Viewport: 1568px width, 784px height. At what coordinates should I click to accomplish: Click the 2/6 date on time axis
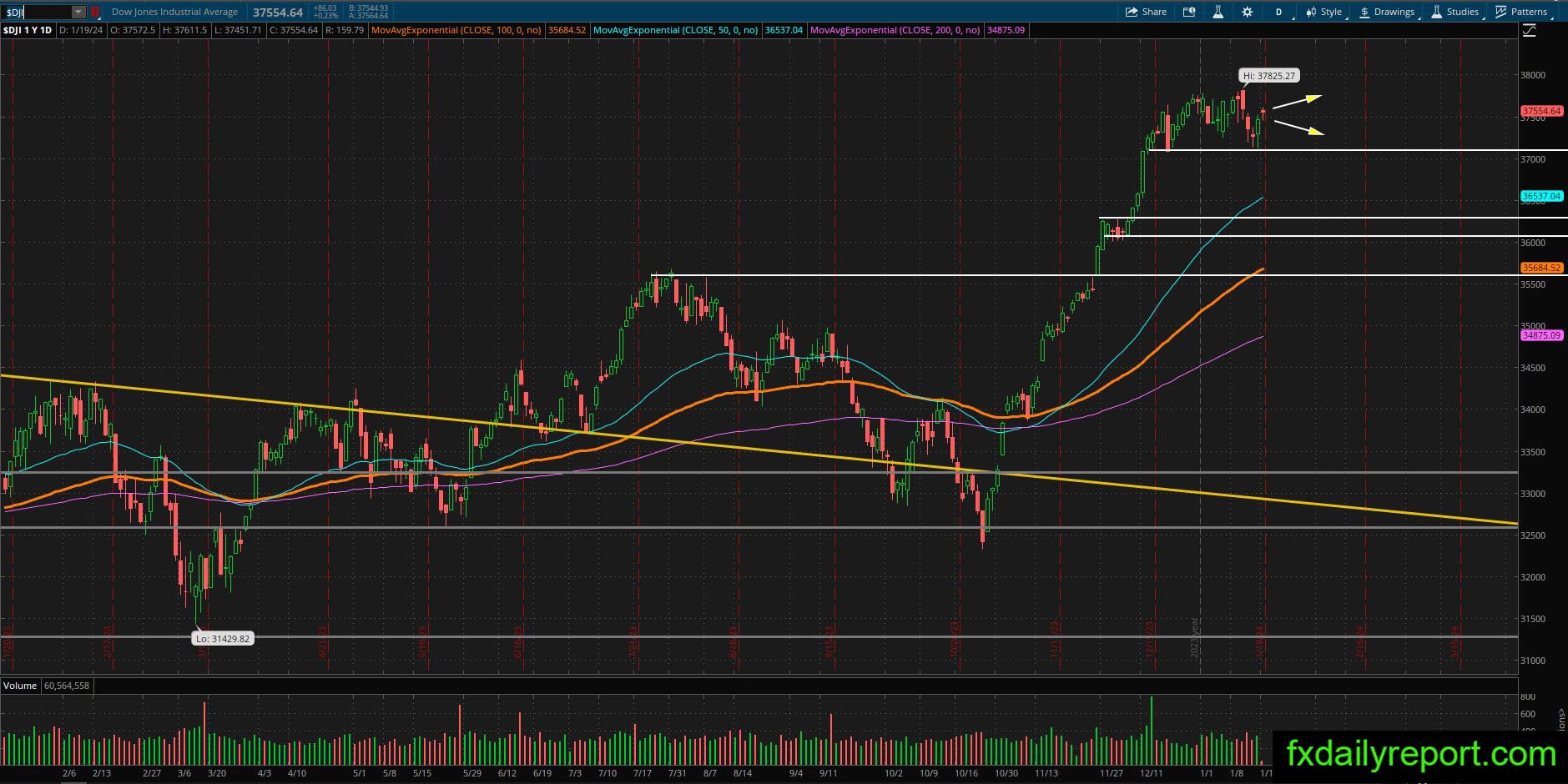click(x=69, y=773)
